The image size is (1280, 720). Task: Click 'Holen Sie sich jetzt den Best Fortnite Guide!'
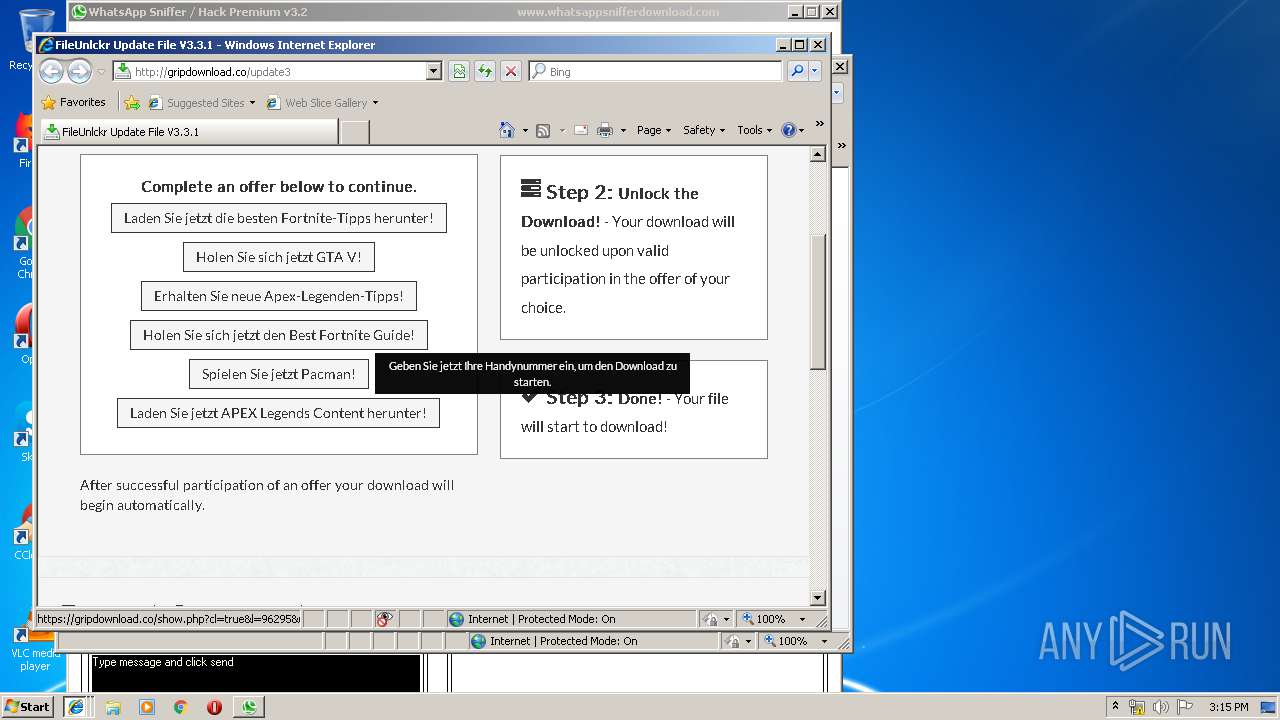click(x=279, y=335)
